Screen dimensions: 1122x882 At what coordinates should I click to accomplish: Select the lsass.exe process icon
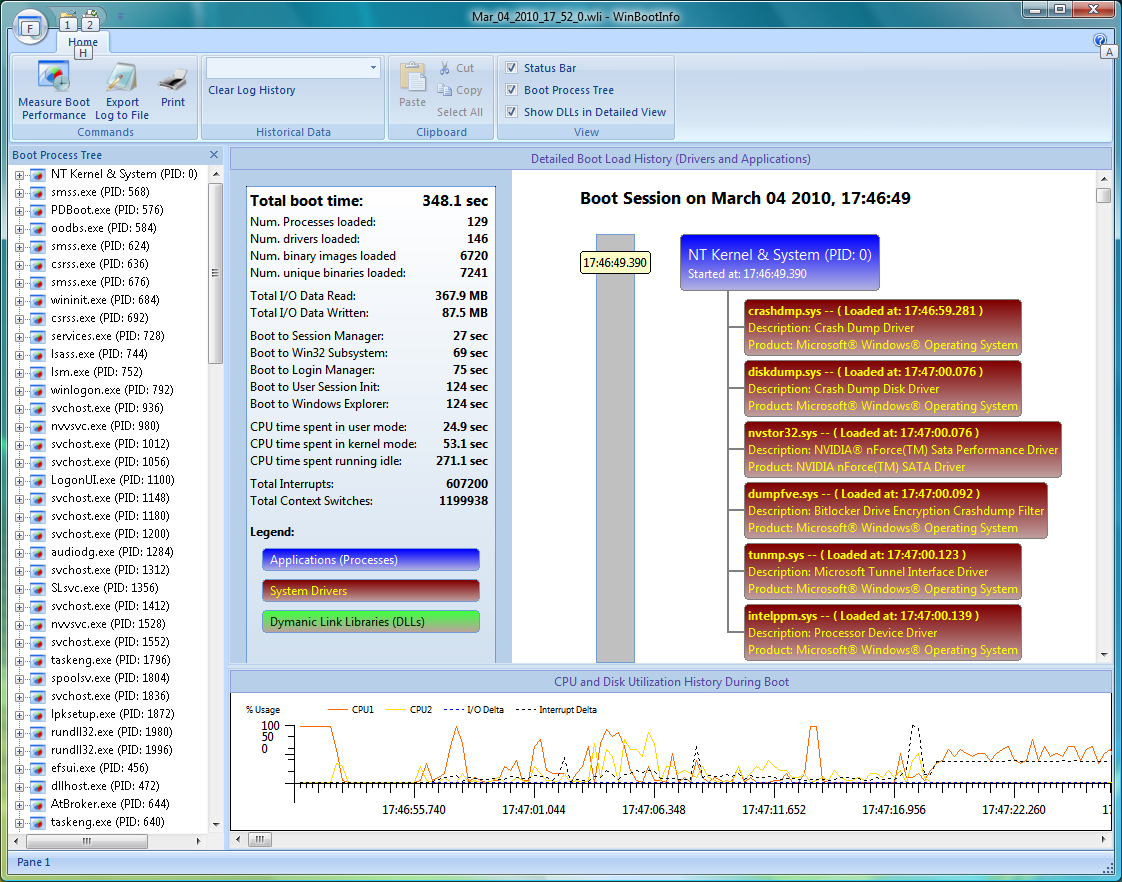click(38, 354)
